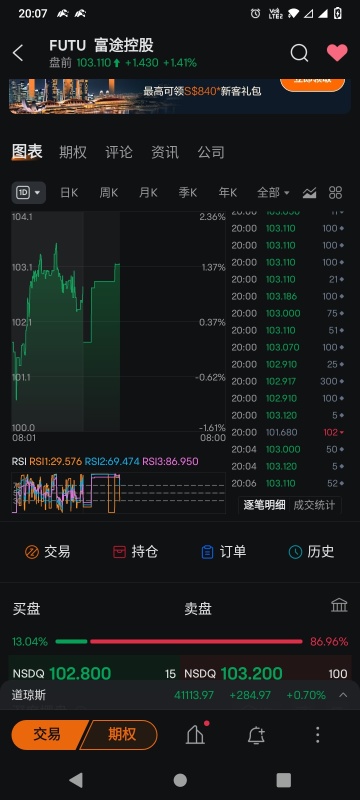Open 持仓 positions

coord(135,552)
